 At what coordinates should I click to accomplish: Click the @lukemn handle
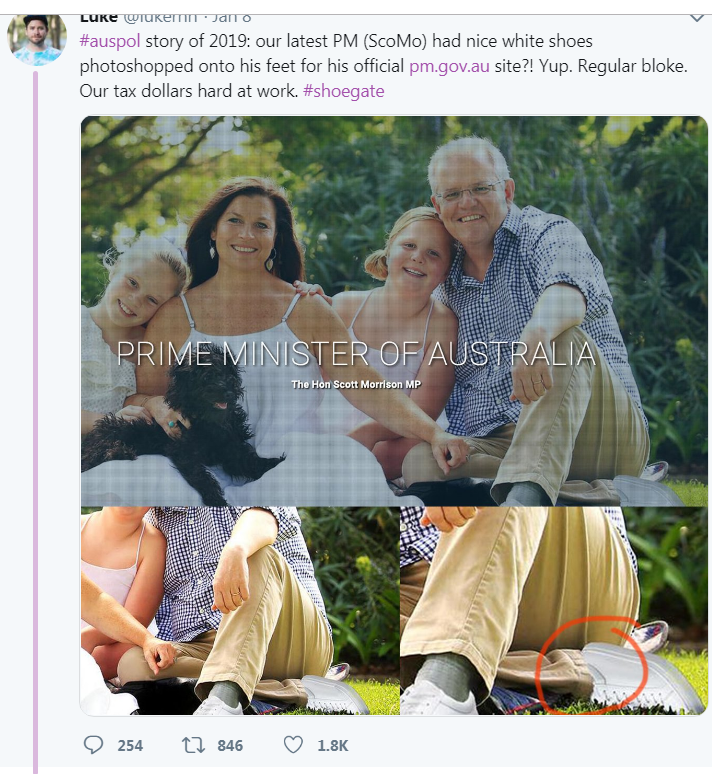tap(160, 18)
